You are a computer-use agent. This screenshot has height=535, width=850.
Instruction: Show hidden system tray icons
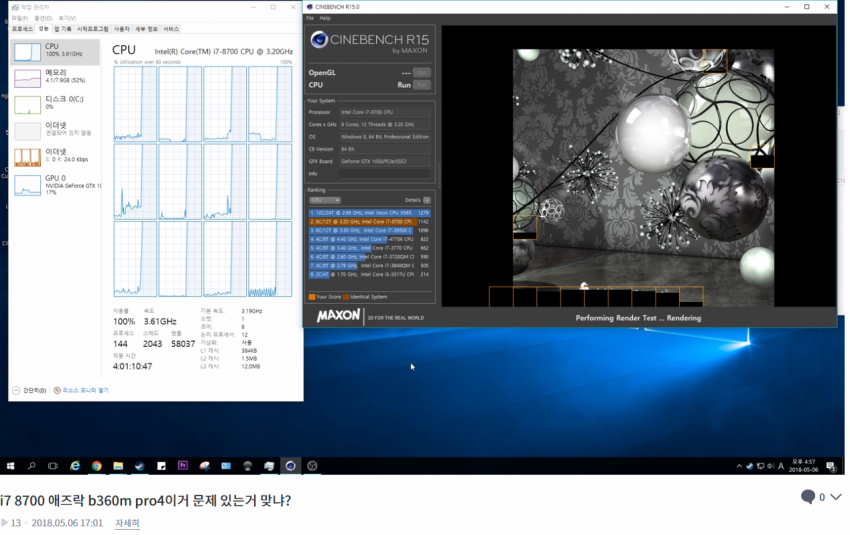click(739, 466)
